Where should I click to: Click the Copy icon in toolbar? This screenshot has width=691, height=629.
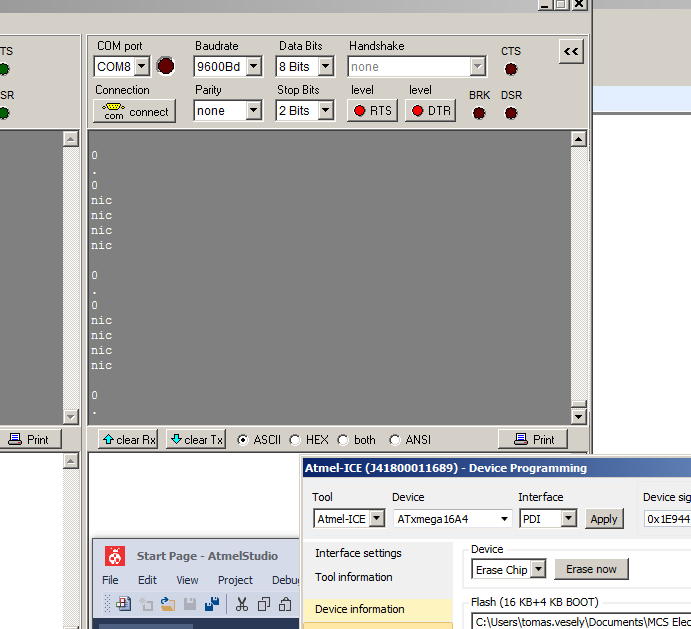tap(264, 604)
